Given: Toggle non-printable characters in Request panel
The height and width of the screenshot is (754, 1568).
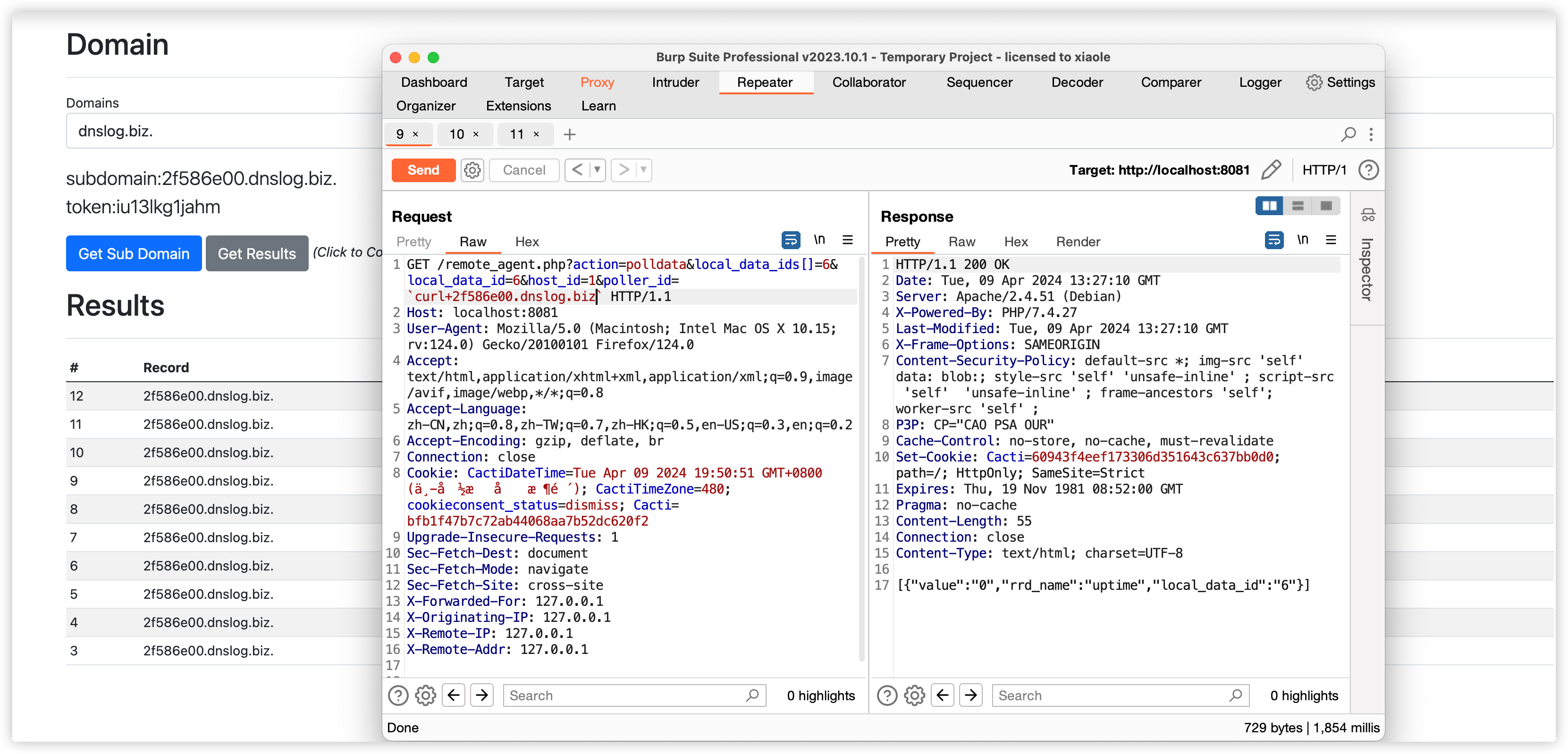Looking at the screenshot, I should (819, 240).
